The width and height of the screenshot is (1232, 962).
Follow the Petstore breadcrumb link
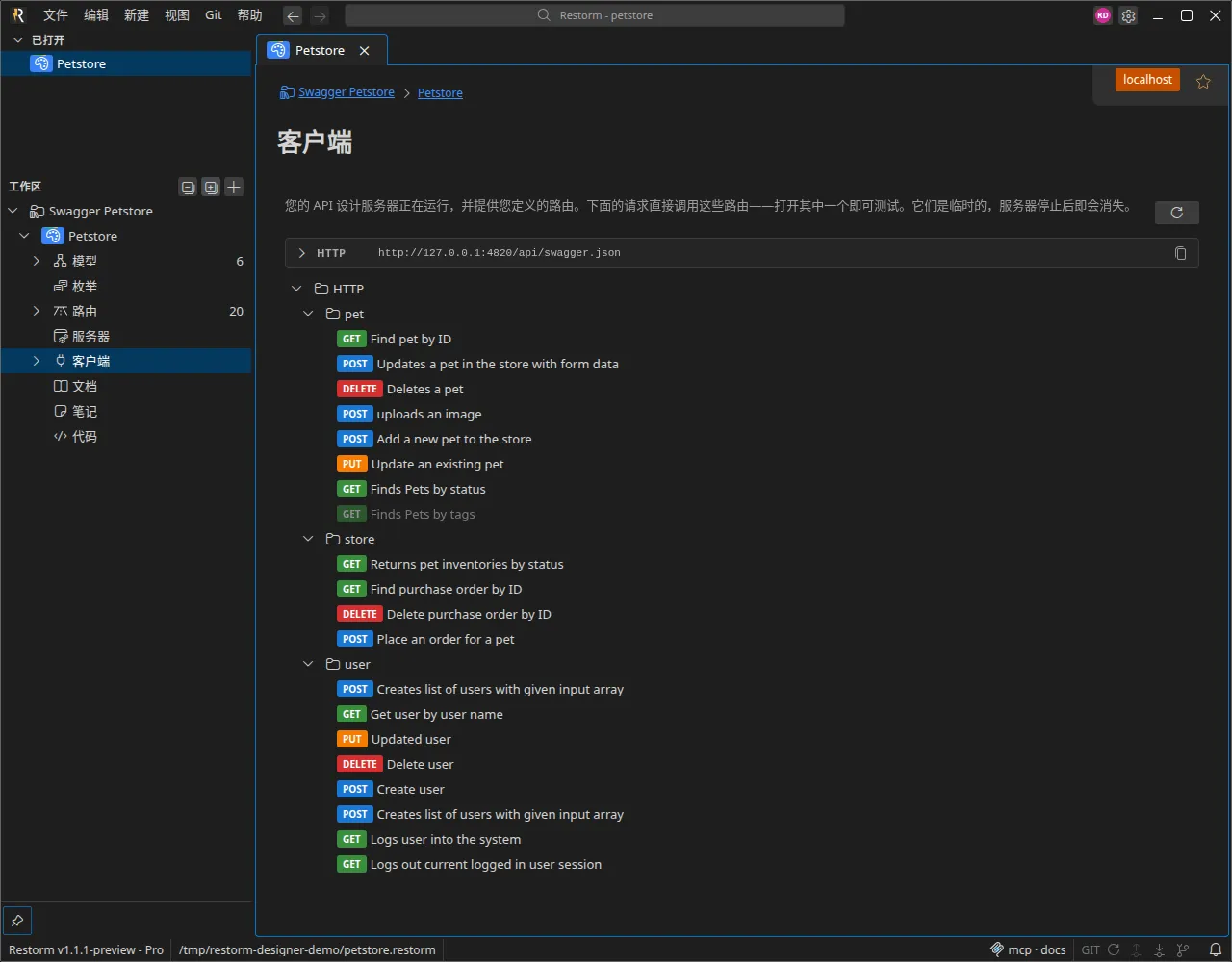[x=440, y=93]
